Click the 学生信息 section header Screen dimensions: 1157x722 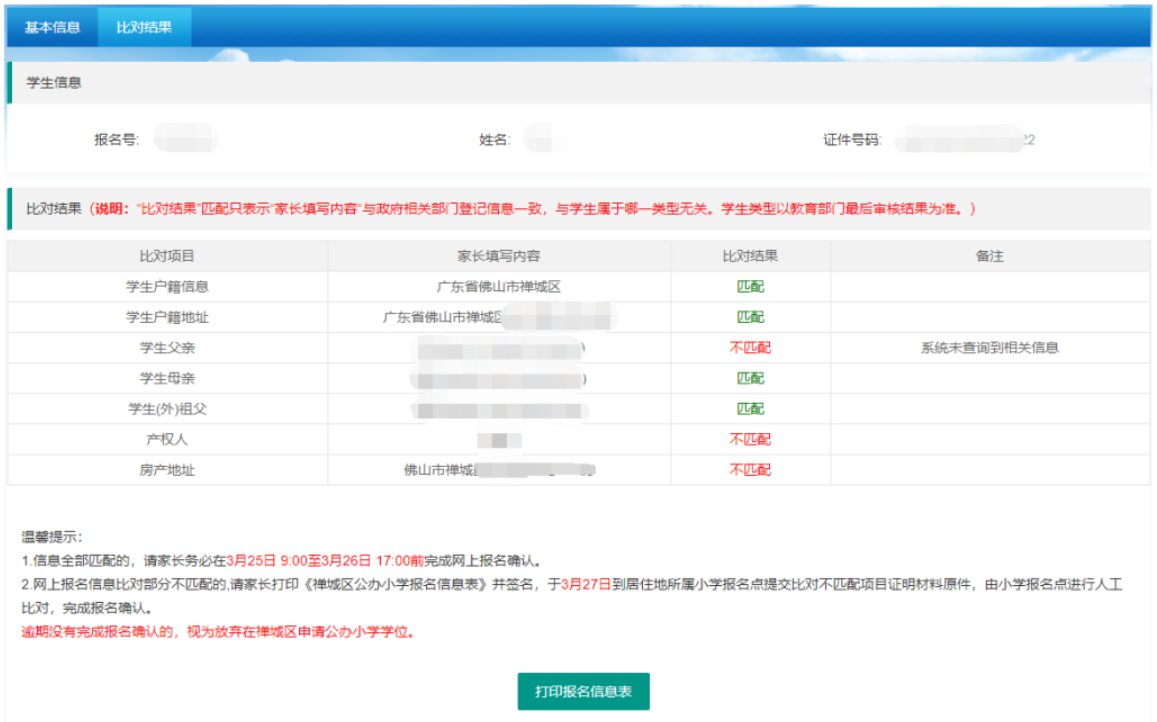54,83
